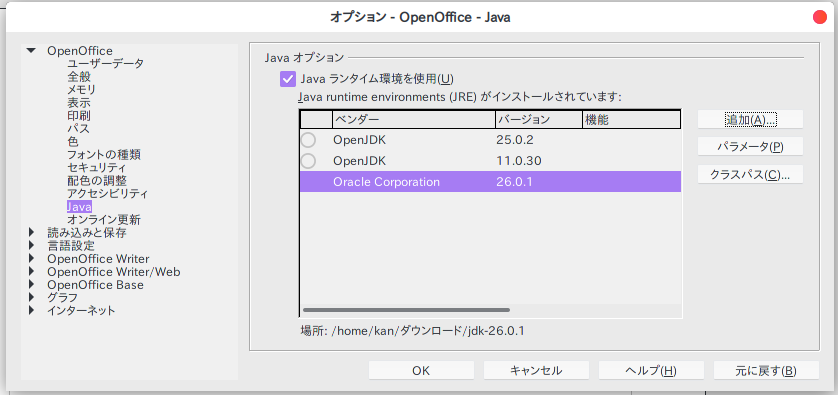The width and height of the screenshot is (838, 395).
Task: Open the オンライン更新 settings page
Action: (104, 220)
